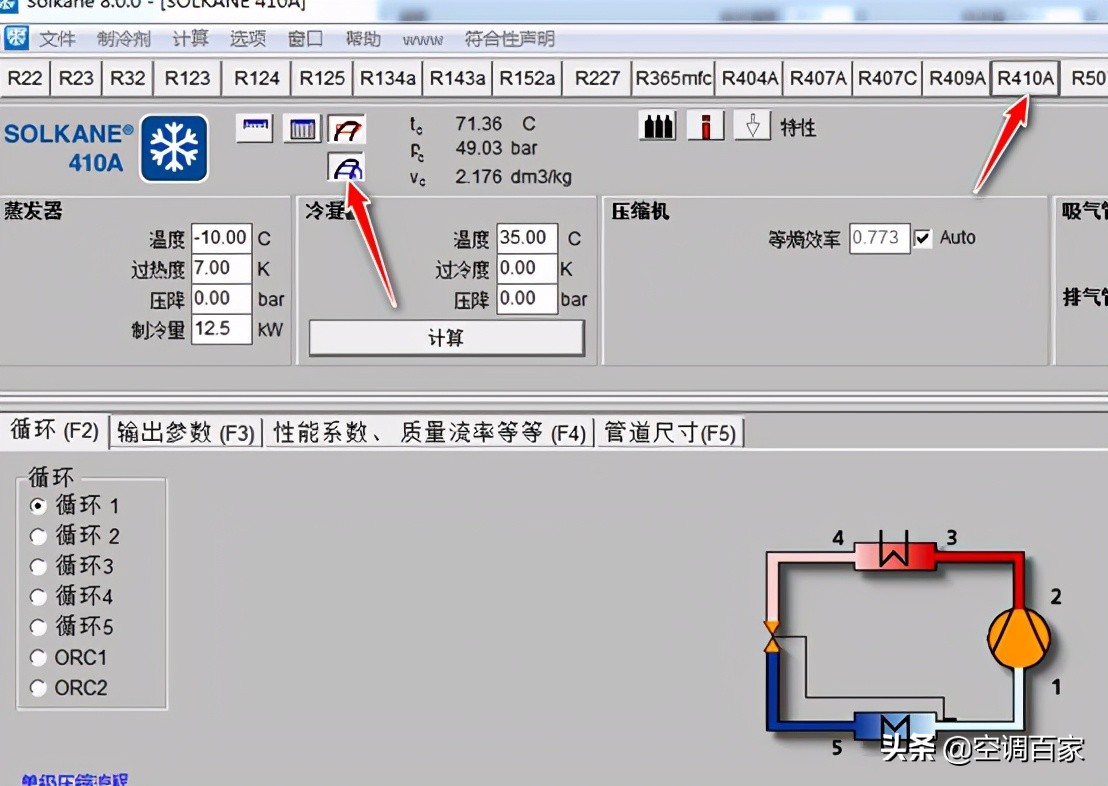
Task: Click the 制冷量 field showing 12.5
Action: (221, 329)
